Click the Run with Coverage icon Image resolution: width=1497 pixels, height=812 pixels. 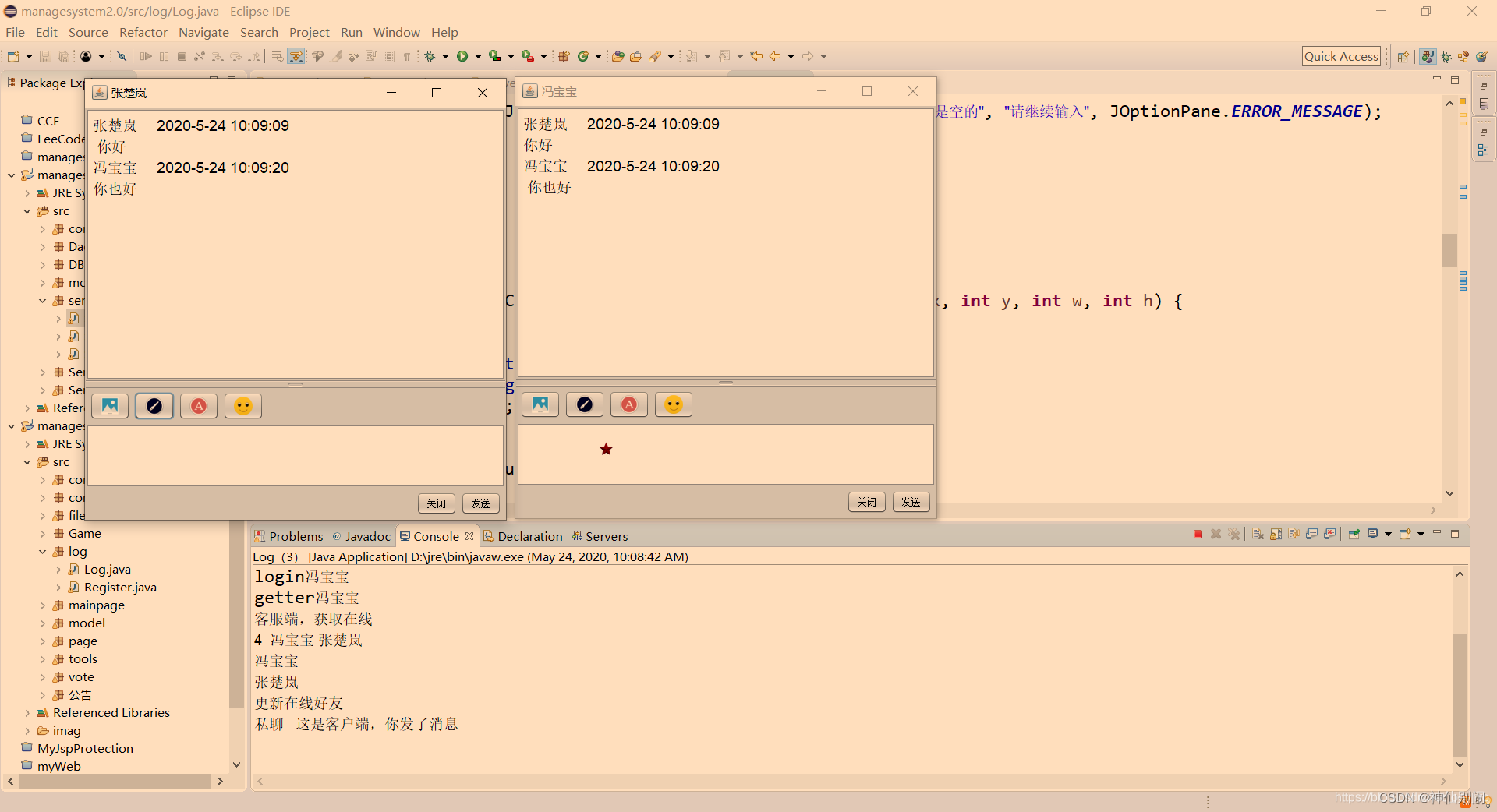(x=494, y=56)
